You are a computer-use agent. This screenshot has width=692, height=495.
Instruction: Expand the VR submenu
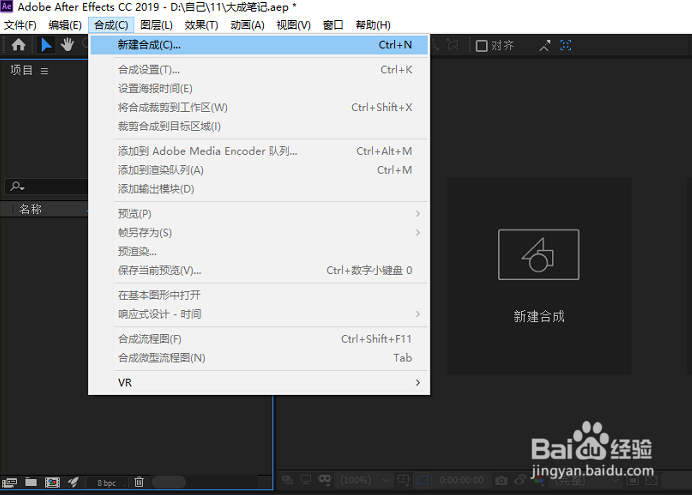click(x=259, y=382)
